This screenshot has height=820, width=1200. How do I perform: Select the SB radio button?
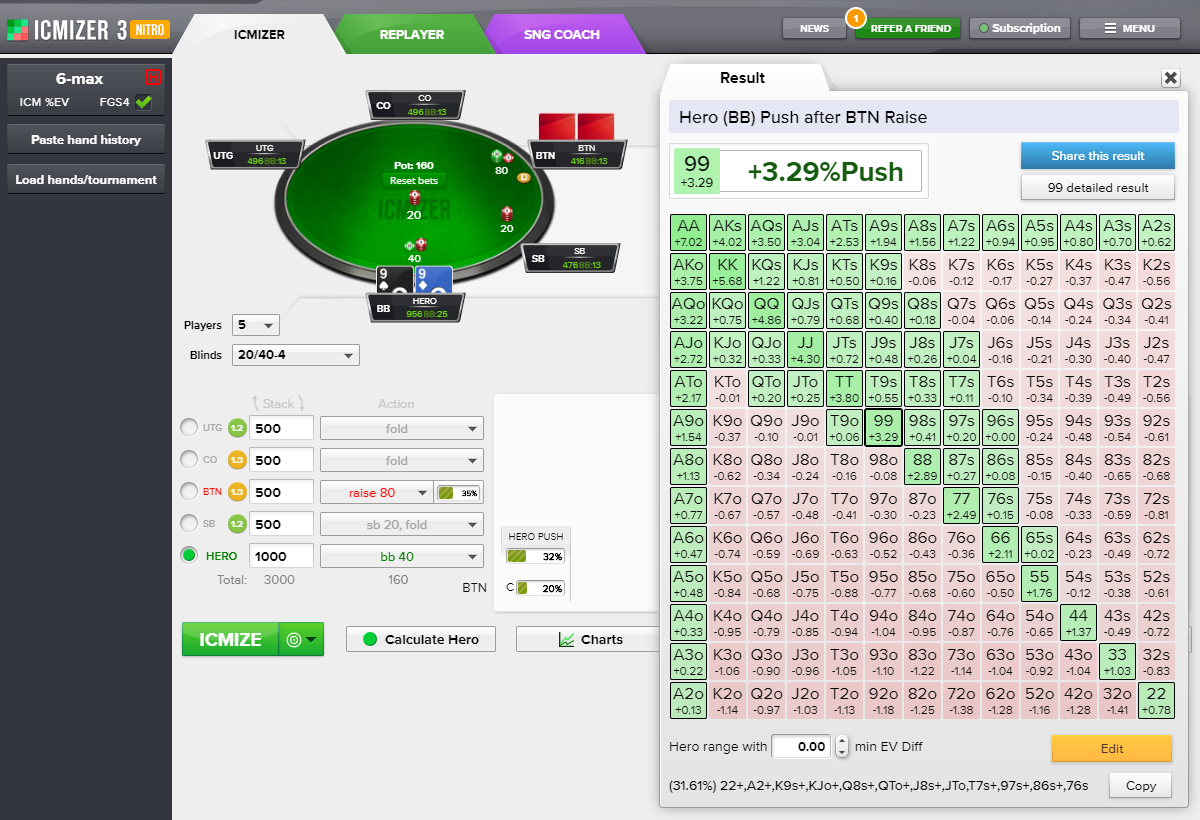[x=189, y=524]
